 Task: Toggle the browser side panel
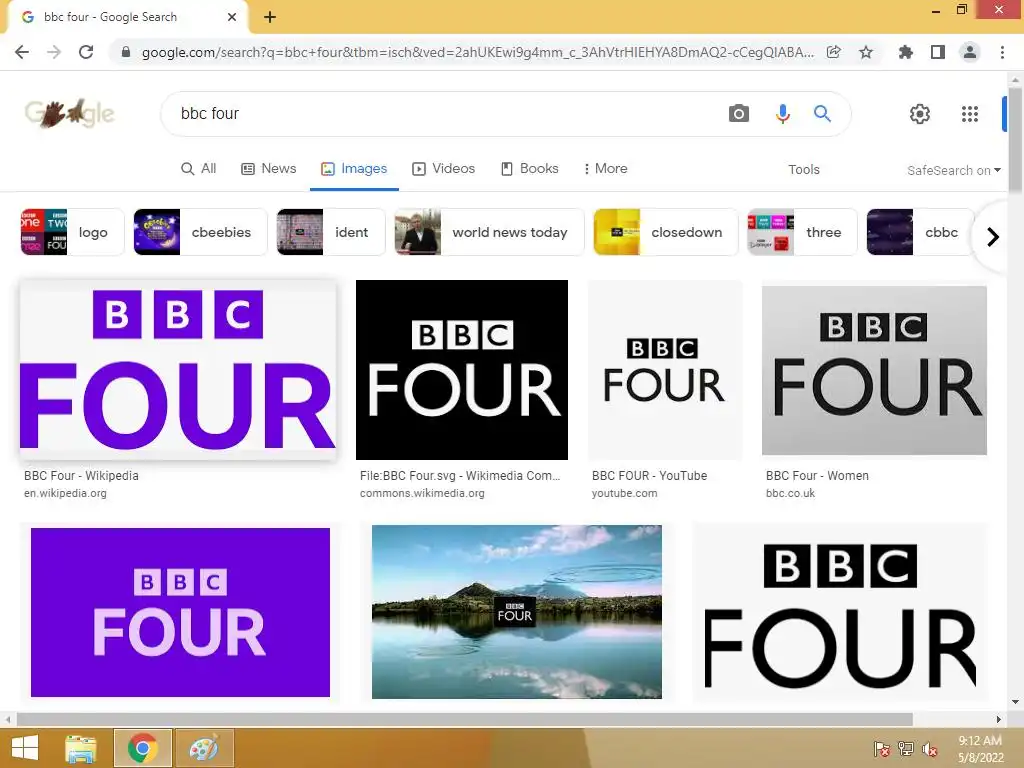pos(938,52)
